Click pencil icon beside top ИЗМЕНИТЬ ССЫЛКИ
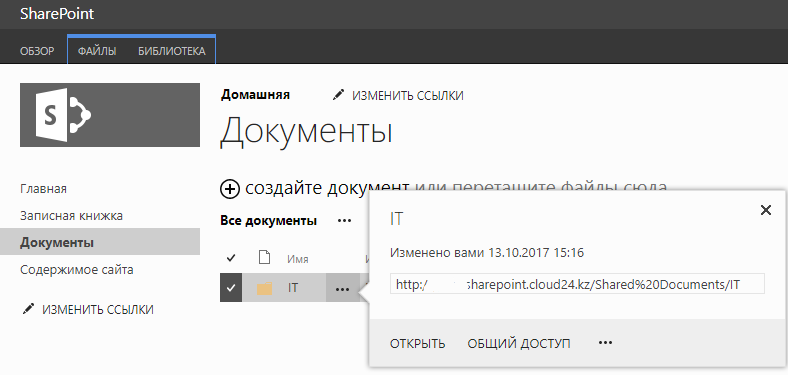788x375 pixels. (338, 95)
